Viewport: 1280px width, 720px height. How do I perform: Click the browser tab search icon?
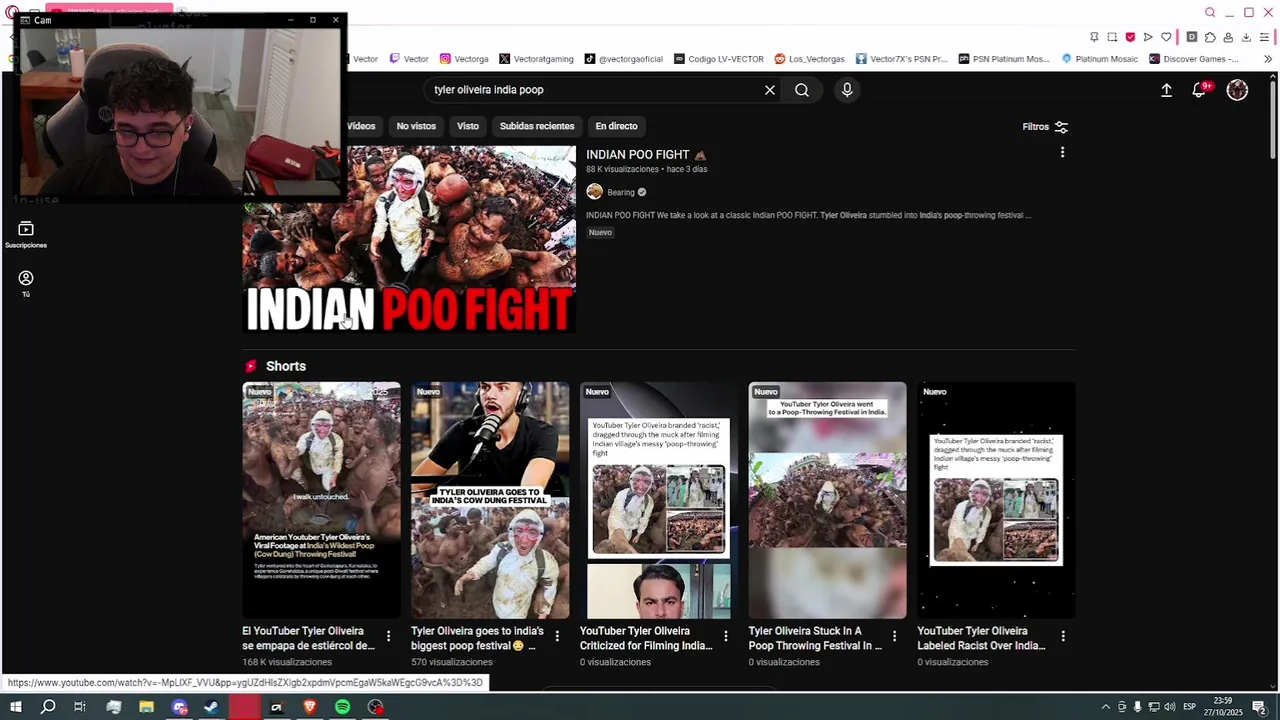point(1210,13)
